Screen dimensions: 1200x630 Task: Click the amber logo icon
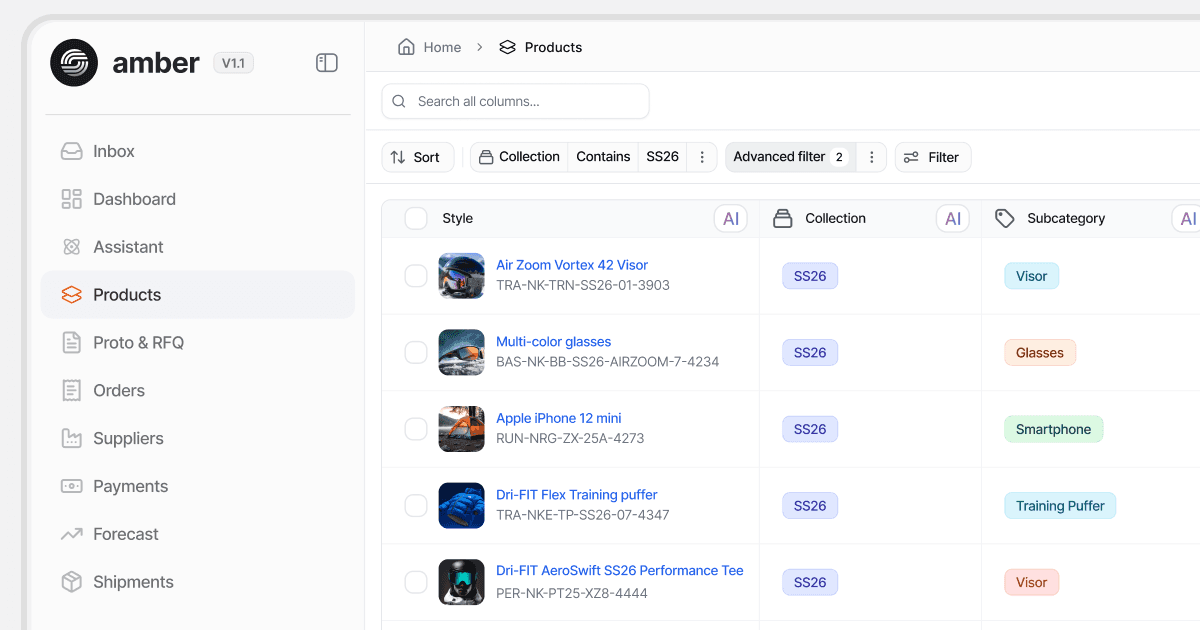click(74, 63)
